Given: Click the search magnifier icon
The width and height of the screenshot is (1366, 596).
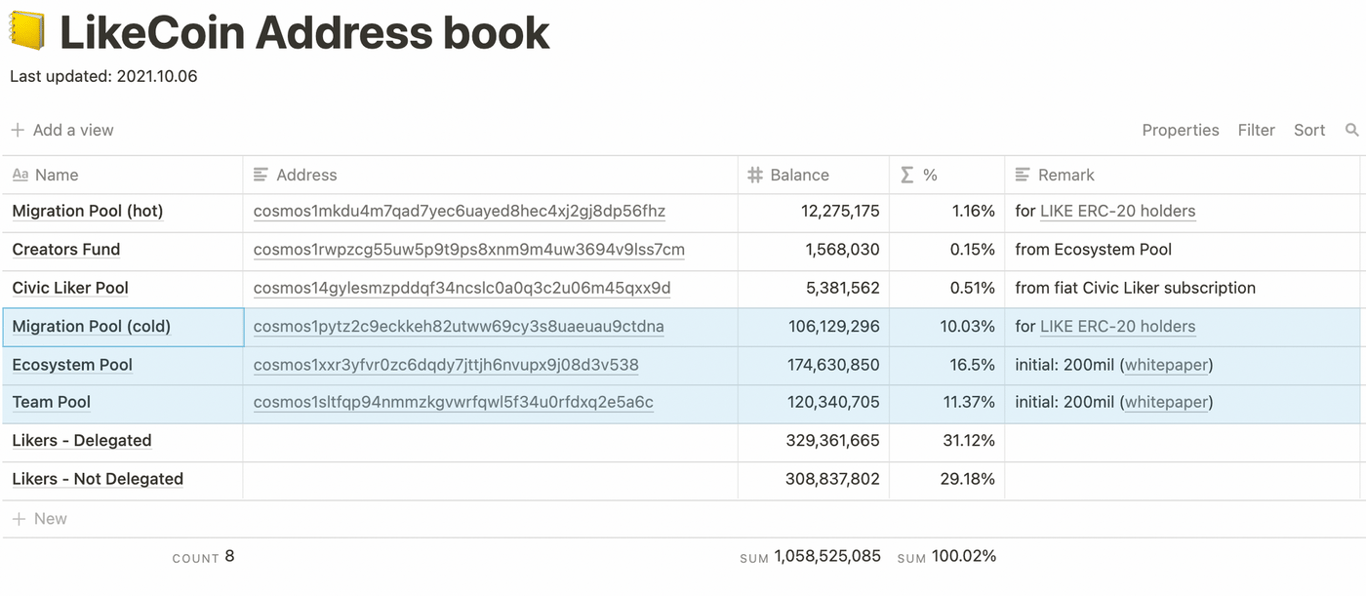Looking at the screenshot, I should tap(1352, 130).
